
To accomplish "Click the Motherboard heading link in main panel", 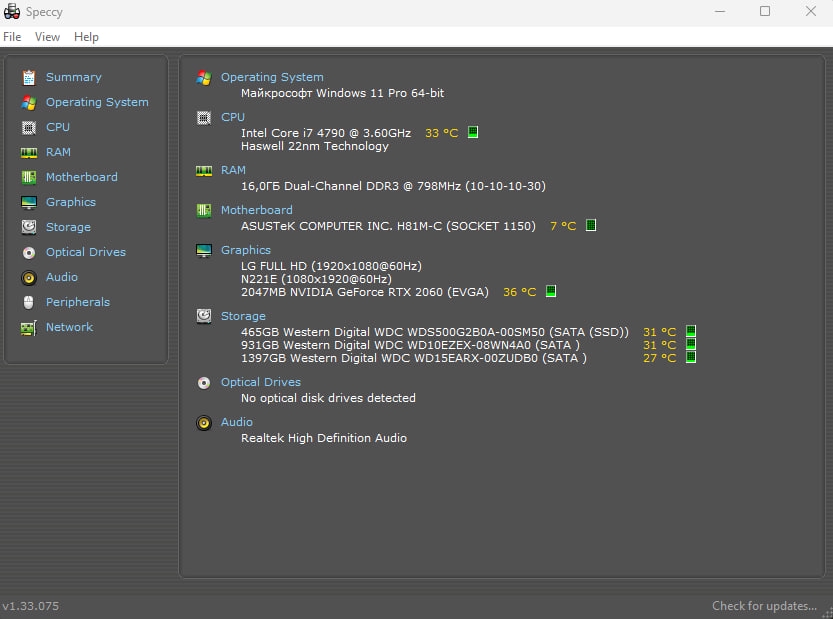I will (257, 210).
